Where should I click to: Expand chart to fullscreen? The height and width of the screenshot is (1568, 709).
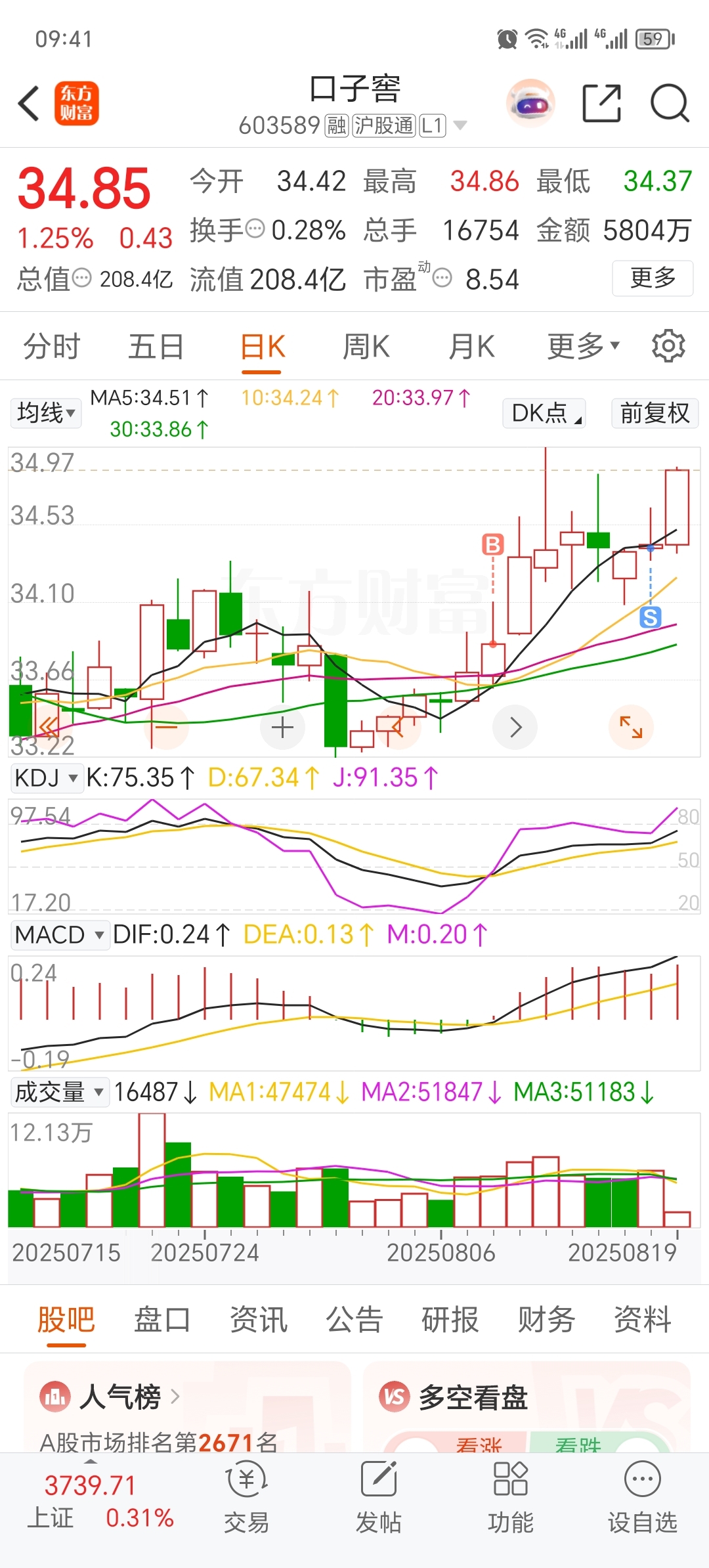tap(631, 728)
